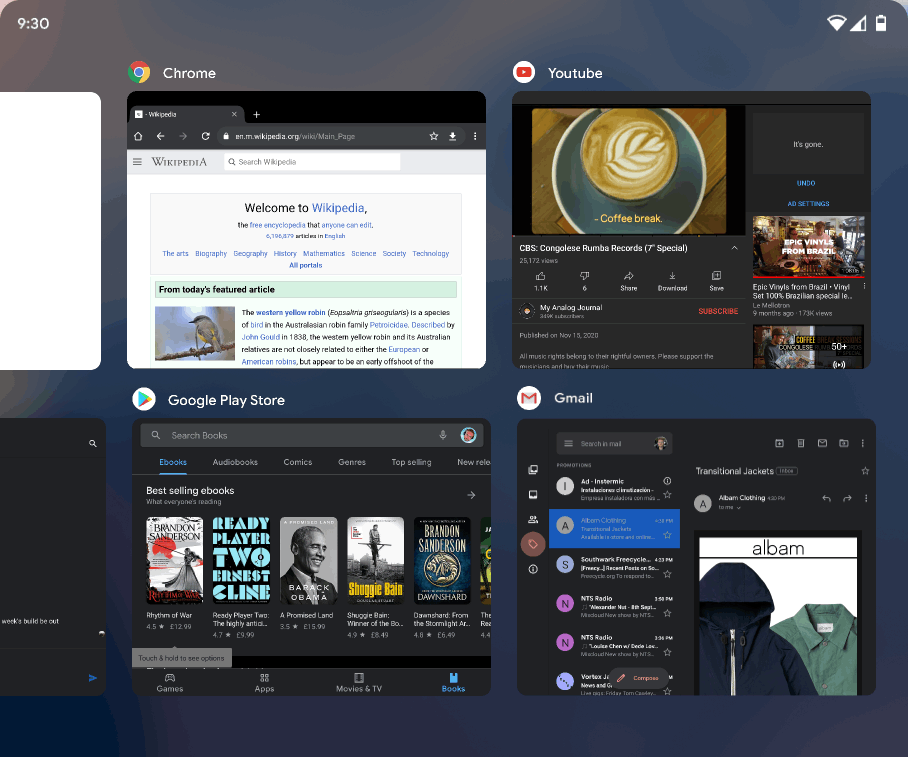The height and width of the screenshot is (757, 908).
Task: Tap the Gmail app icon in header
Action: click(x=529, y=398)
